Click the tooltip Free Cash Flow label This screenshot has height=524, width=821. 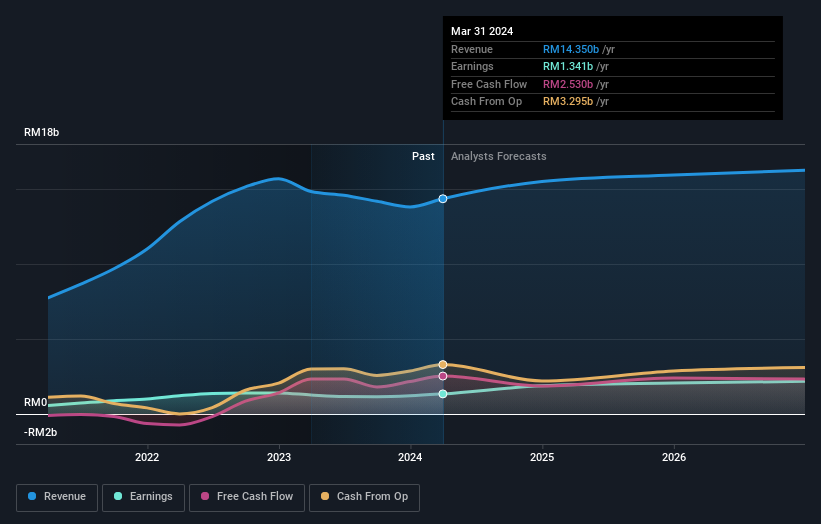pos(489,84)
